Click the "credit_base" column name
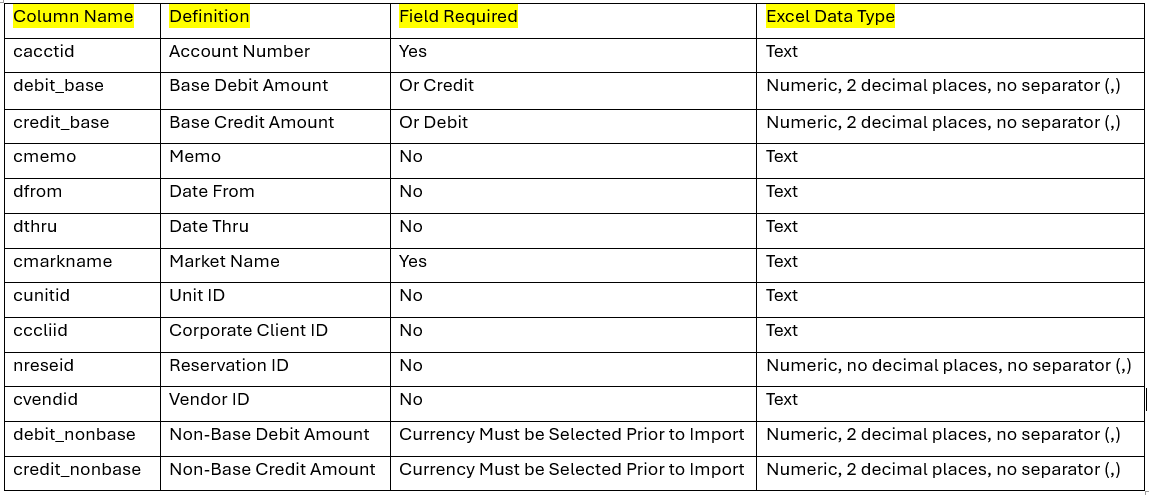The image size is (1149, 495). point(61,122)
